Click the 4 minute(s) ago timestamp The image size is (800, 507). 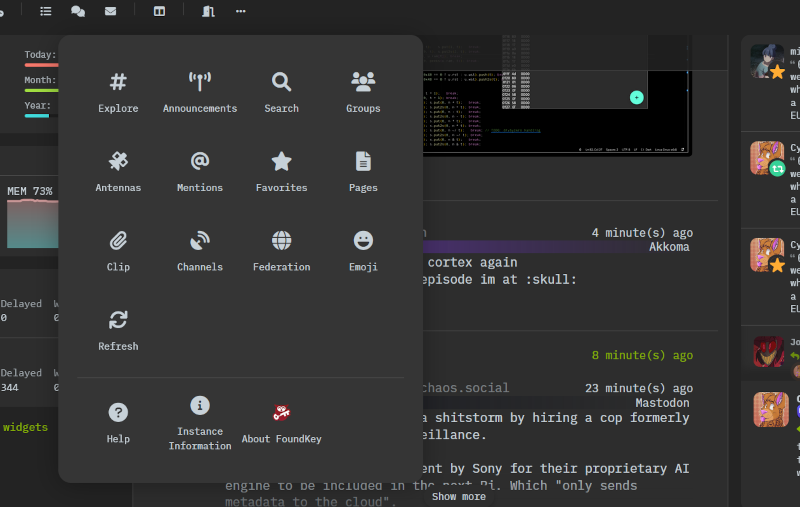click(x=642, y=233)
